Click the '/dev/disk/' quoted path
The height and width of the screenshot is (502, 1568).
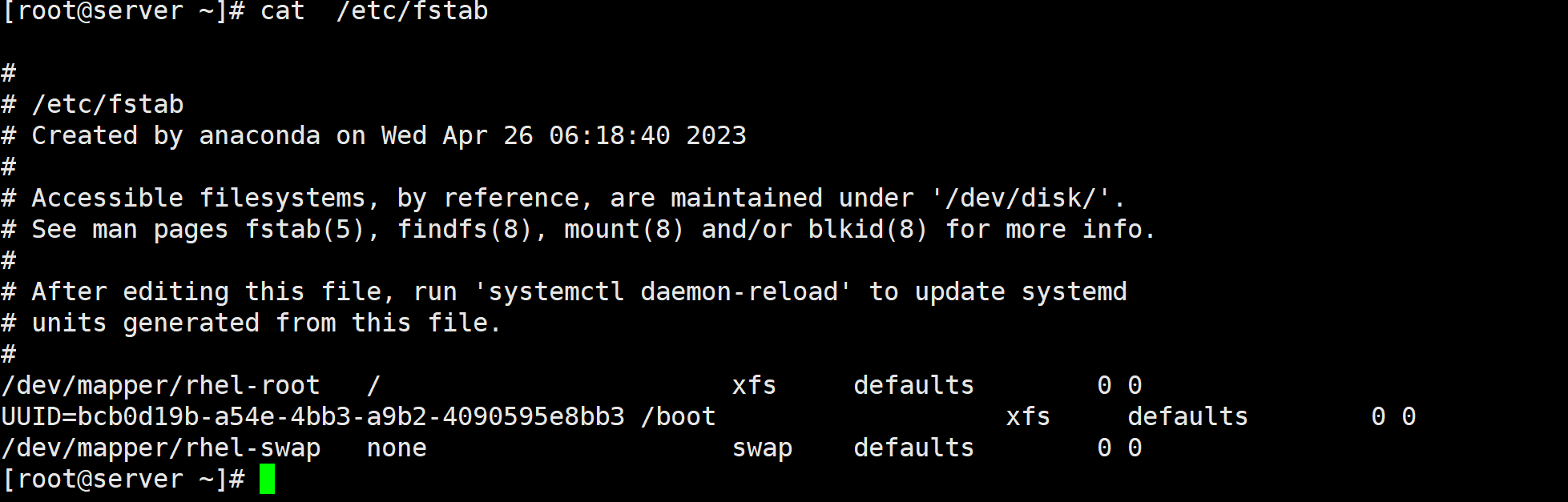click(x=1021, y=198)
